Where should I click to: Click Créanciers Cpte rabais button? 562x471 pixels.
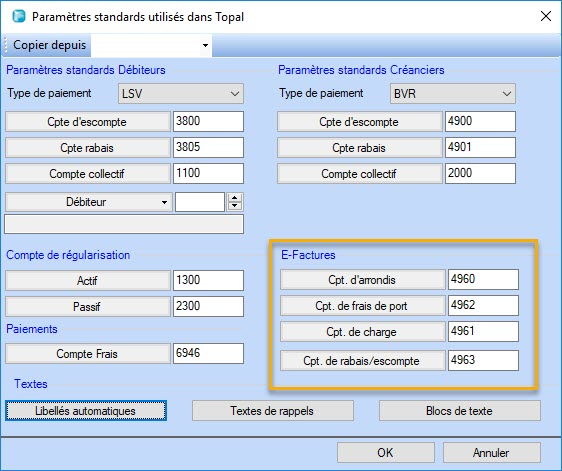tap(359, 148)
